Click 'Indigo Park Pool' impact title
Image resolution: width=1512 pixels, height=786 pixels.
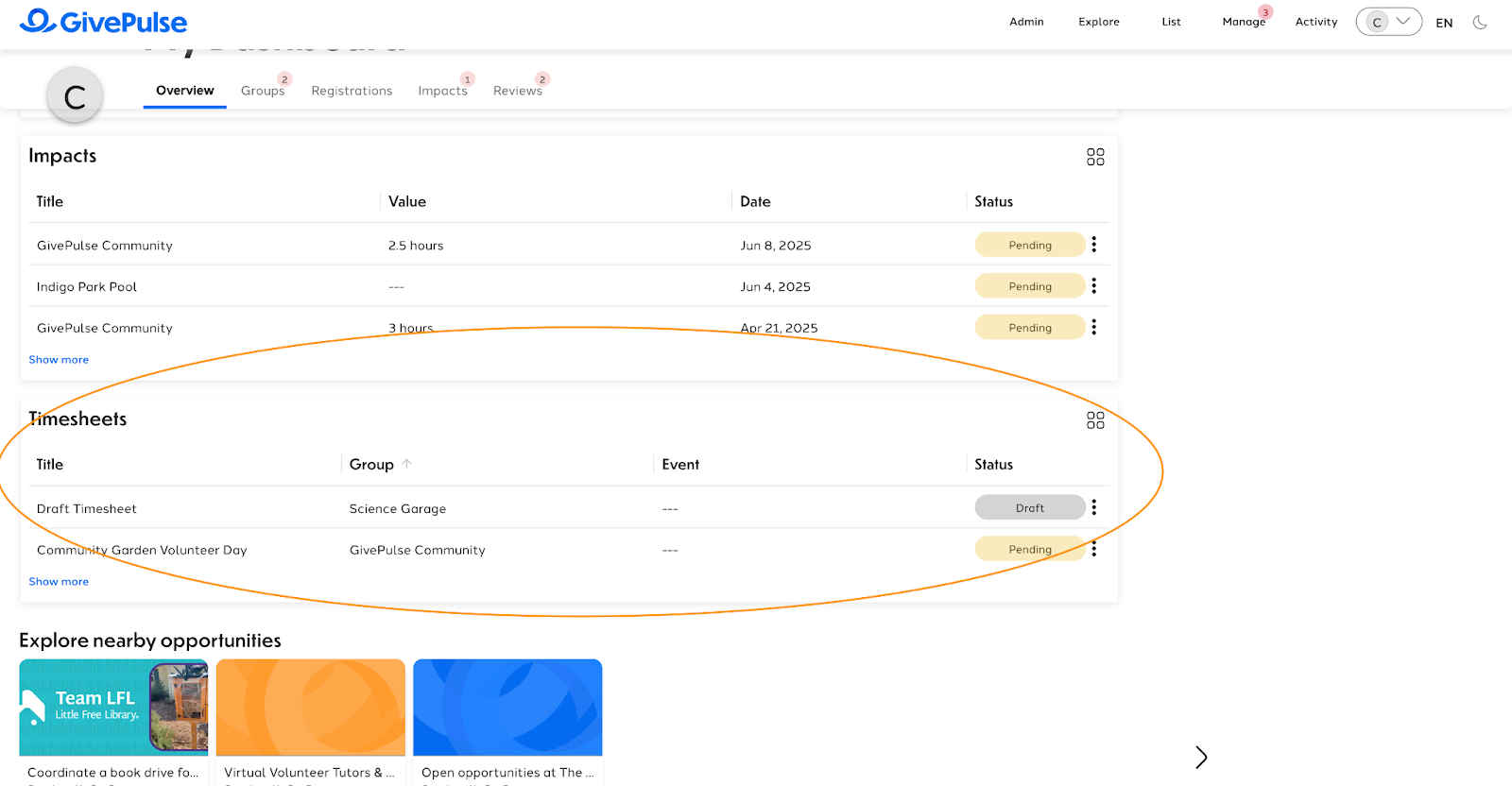pyautogui.click(x=87, y=287)
